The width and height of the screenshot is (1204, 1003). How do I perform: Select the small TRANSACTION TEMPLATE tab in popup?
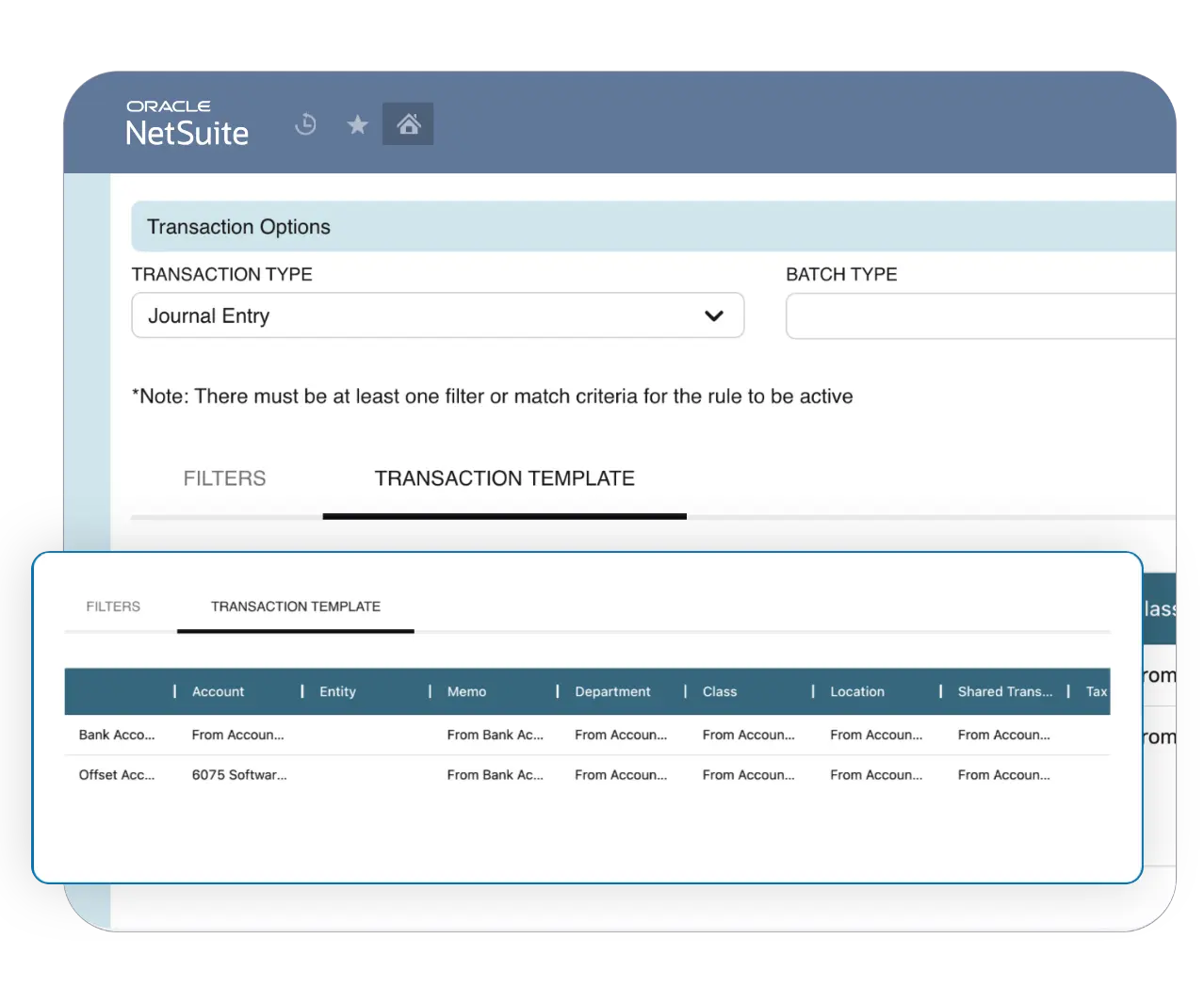click(x=296, y=607)
